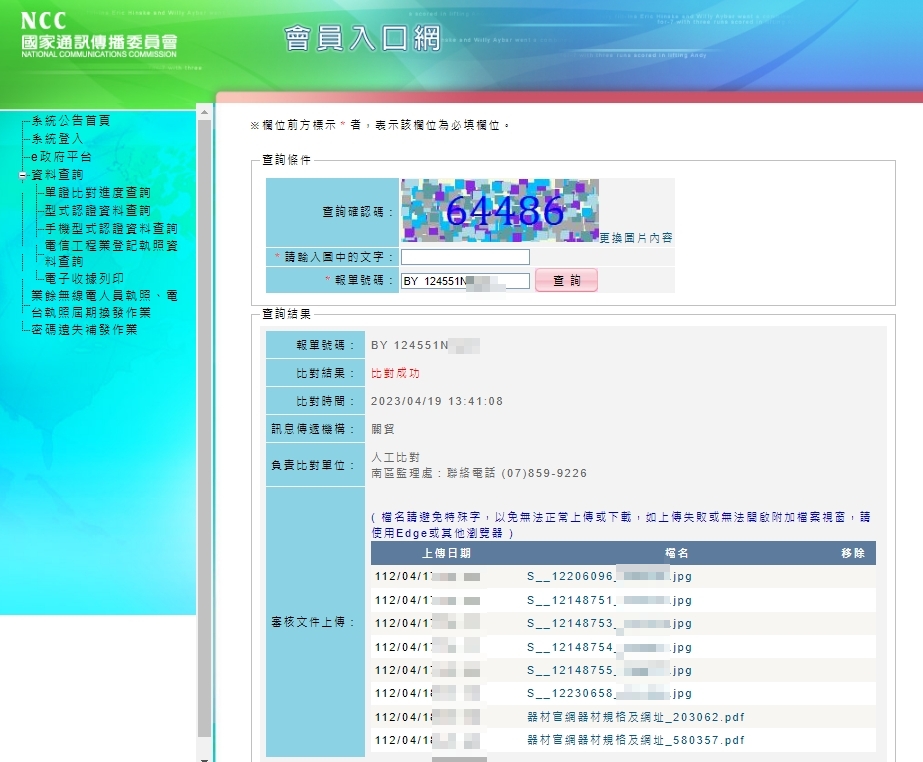Click the 更換圖片內容 link
The width and height of the screenshot is (923, 762).
click(636, 238)
